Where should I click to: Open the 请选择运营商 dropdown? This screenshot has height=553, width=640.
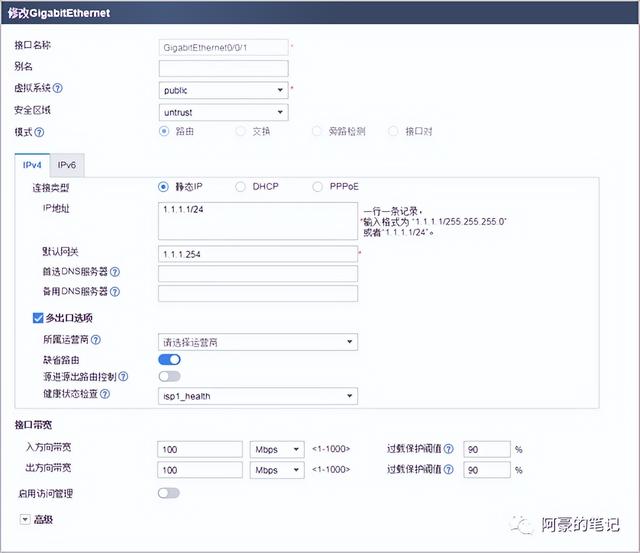(x=258, y=342)
